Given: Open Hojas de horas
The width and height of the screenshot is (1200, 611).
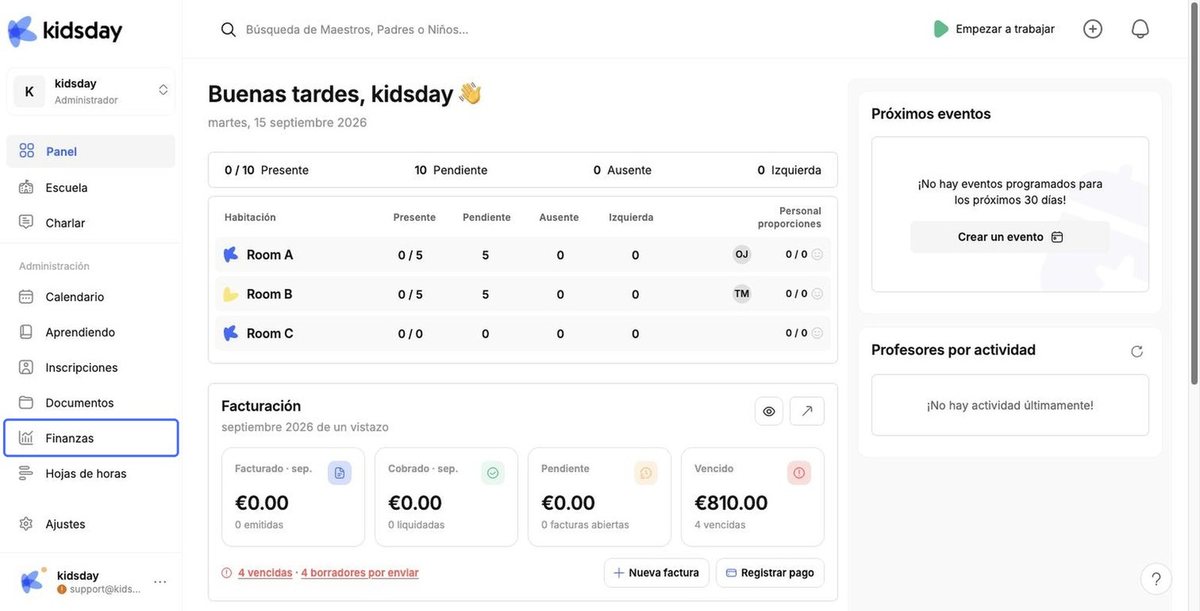Looking at the screenshot, I should pos(91,473).
